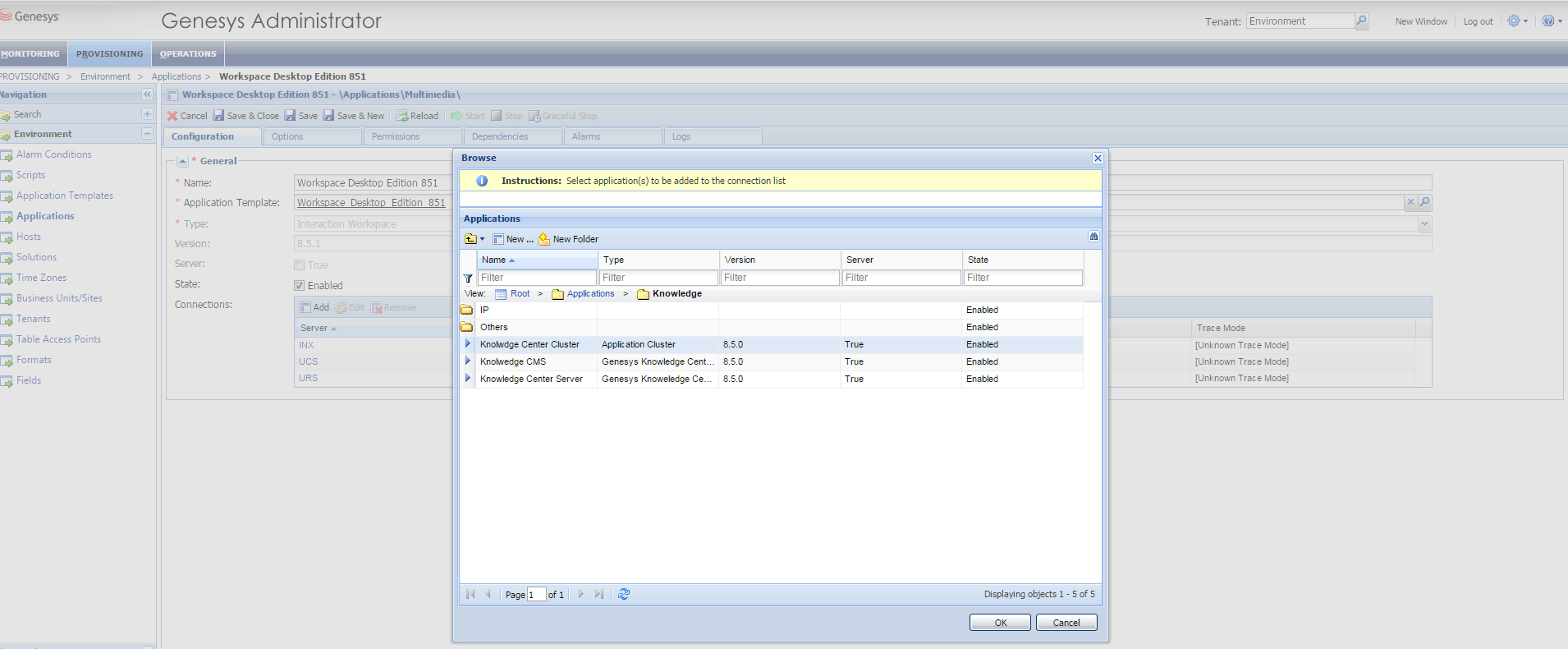Click the funnel filter icon beside Name filter
The height and width of the screenshot is (649, 1568).
(468, 278)
